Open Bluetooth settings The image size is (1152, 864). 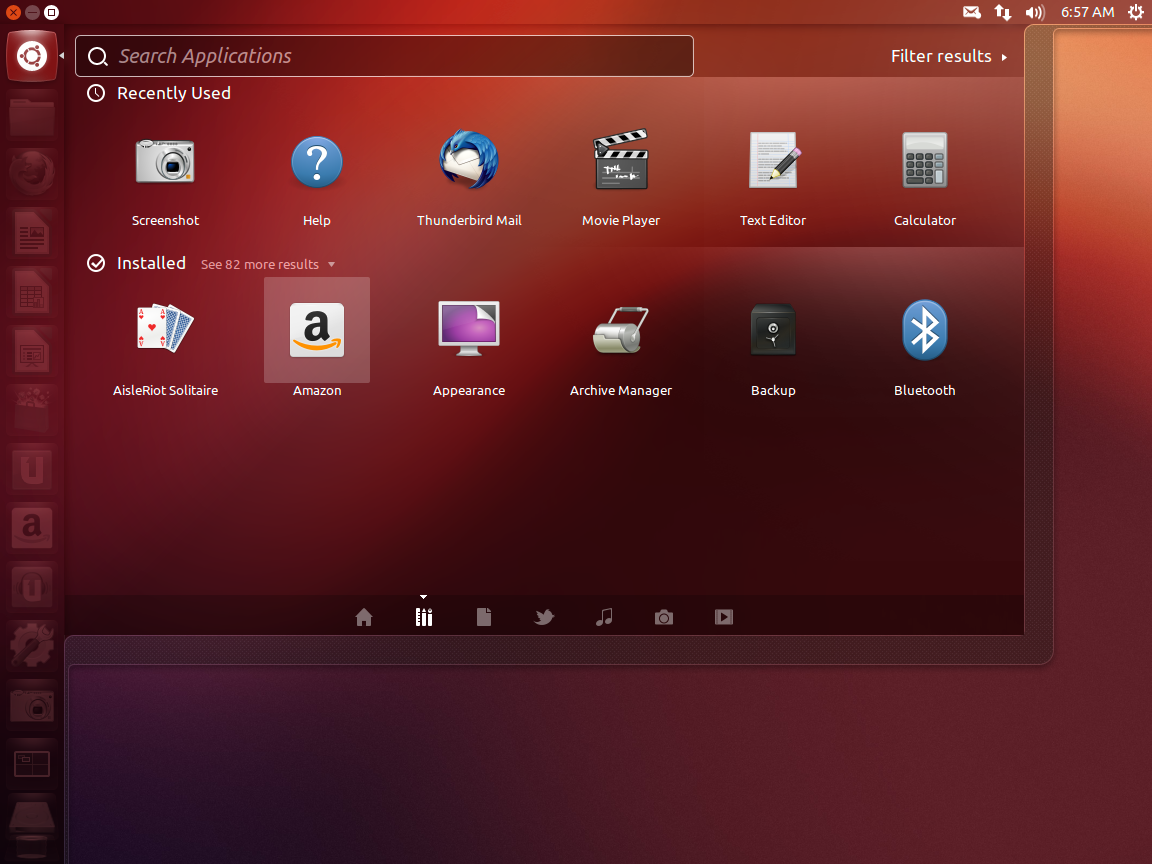point(924,330)
